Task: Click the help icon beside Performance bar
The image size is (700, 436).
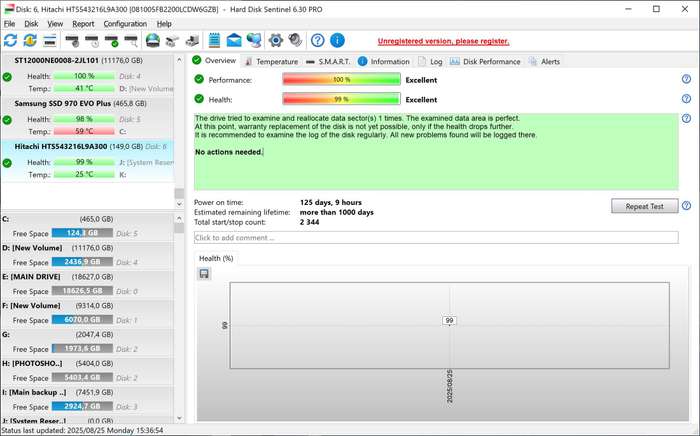Action: click(x=687, y=79)
